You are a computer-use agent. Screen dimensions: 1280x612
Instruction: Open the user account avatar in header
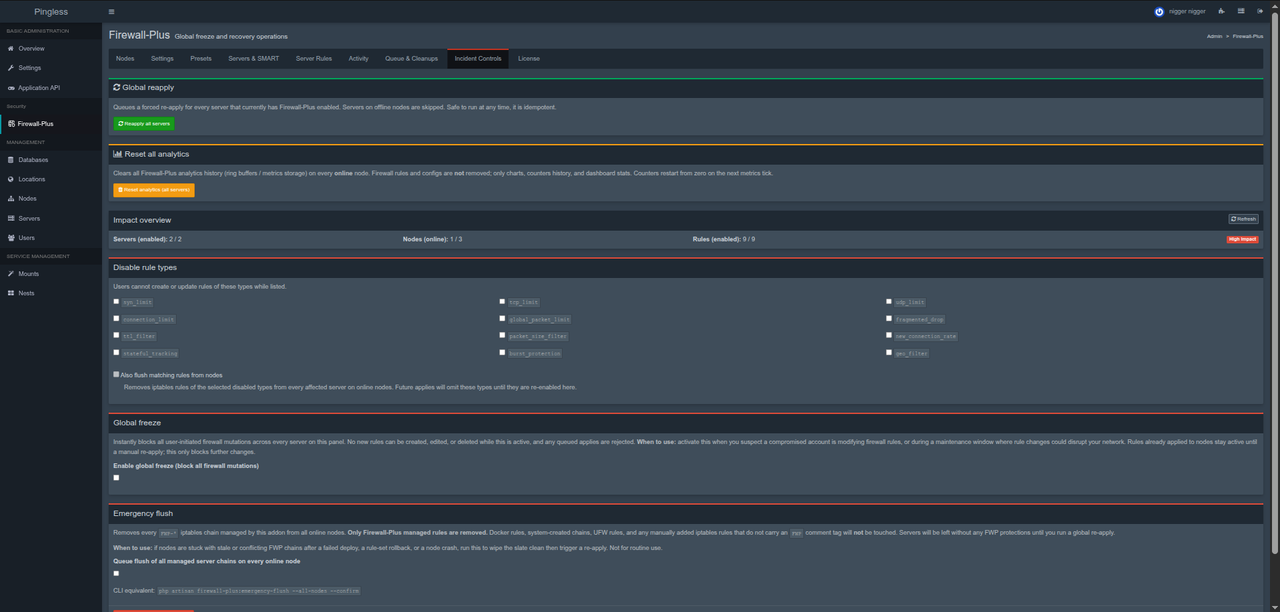point(1160,12)
